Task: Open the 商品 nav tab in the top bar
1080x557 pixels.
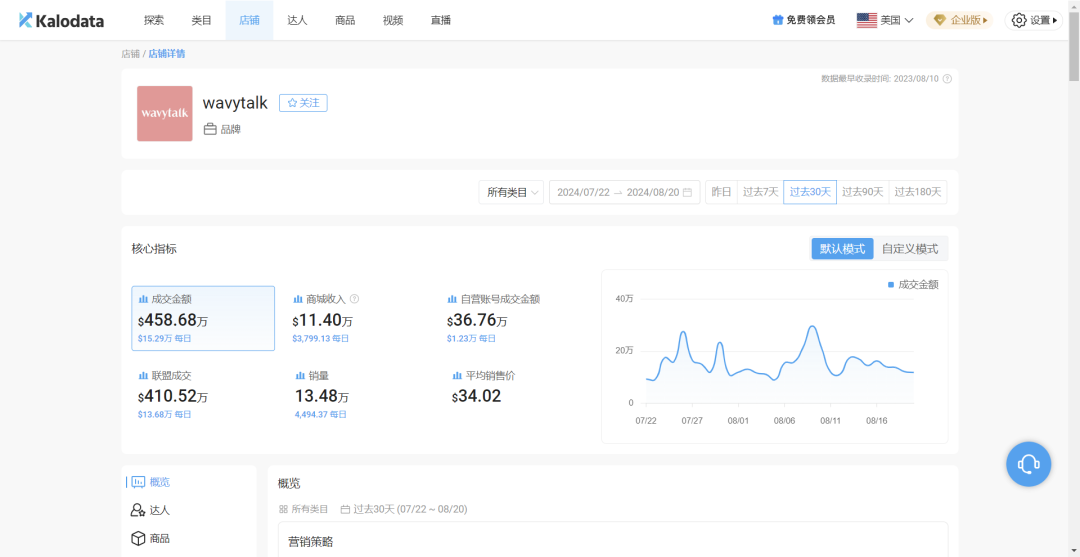Action: [345, 21]
